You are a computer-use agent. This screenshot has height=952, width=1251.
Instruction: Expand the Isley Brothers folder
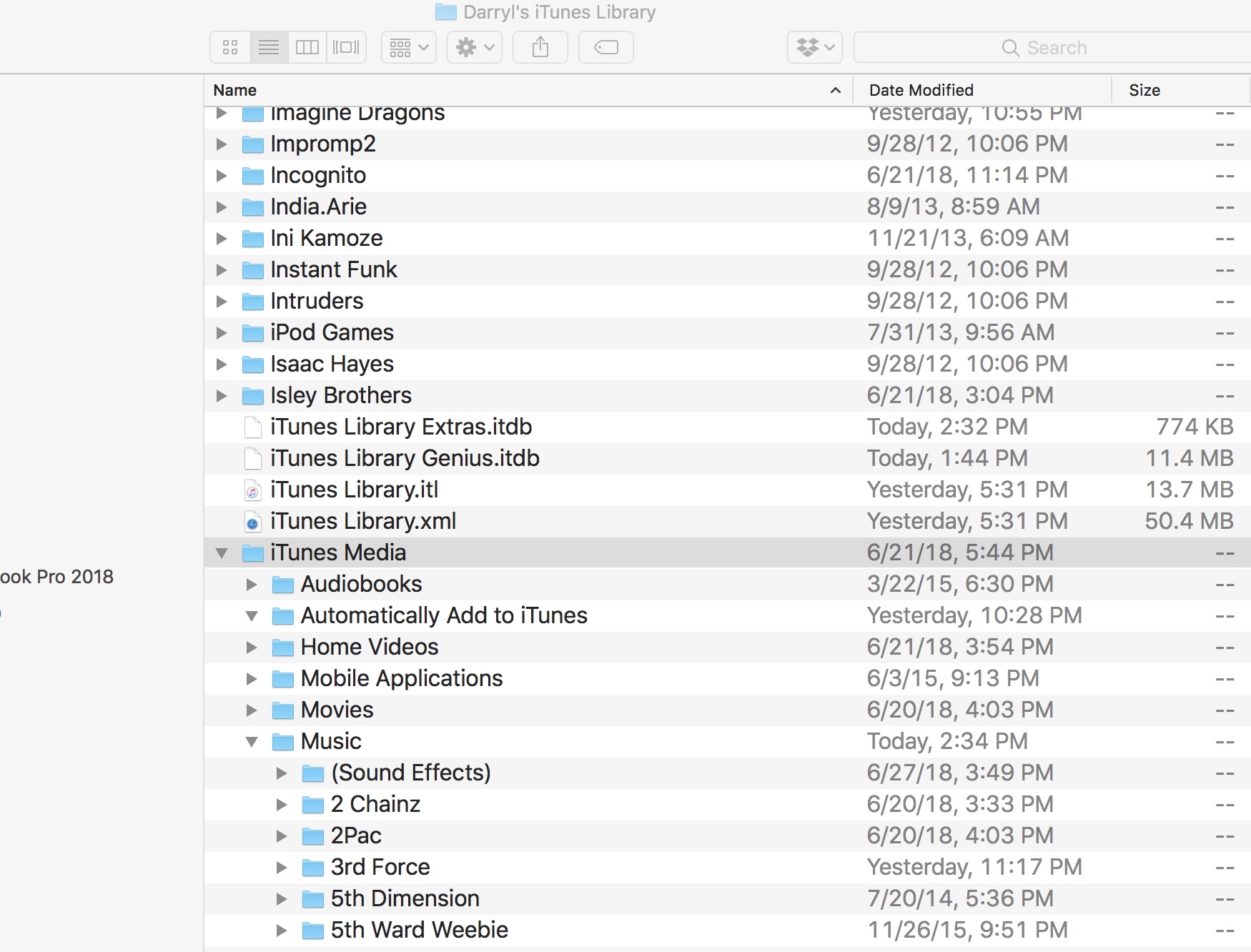point(222,396)
